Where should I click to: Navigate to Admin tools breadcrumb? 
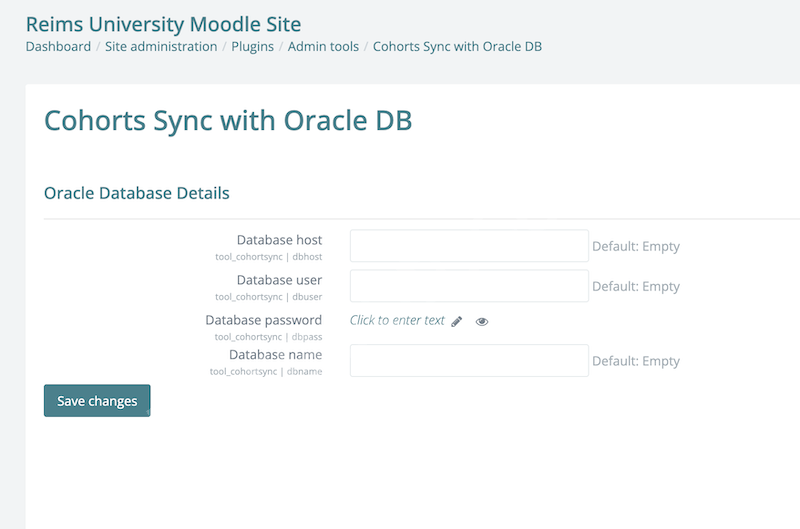pos(323,46)
